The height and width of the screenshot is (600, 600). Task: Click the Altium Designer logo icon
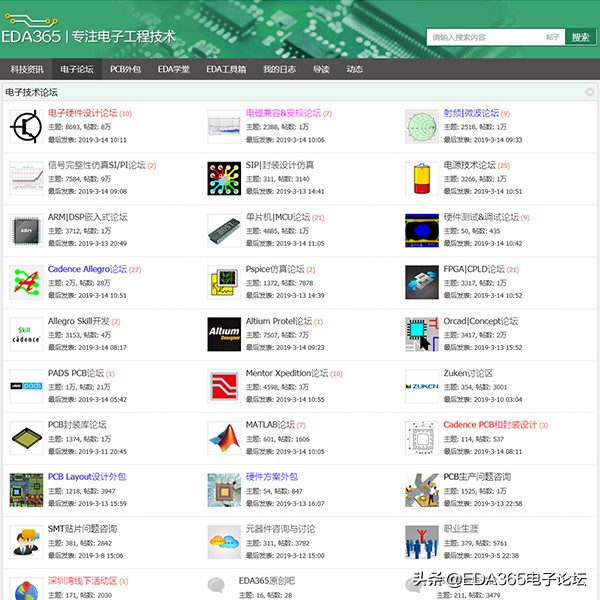coord(223,334)
